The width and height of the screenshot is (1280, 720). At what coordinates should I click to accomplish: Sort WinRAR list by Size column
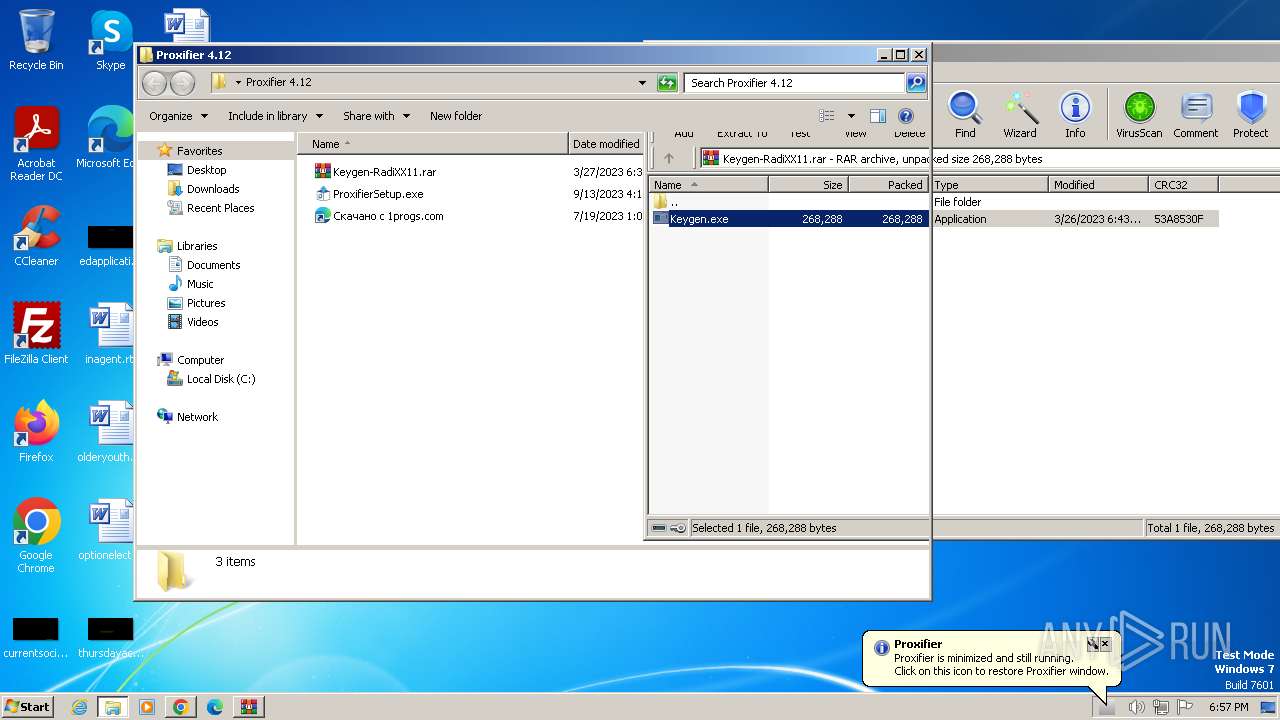(808, 185)
